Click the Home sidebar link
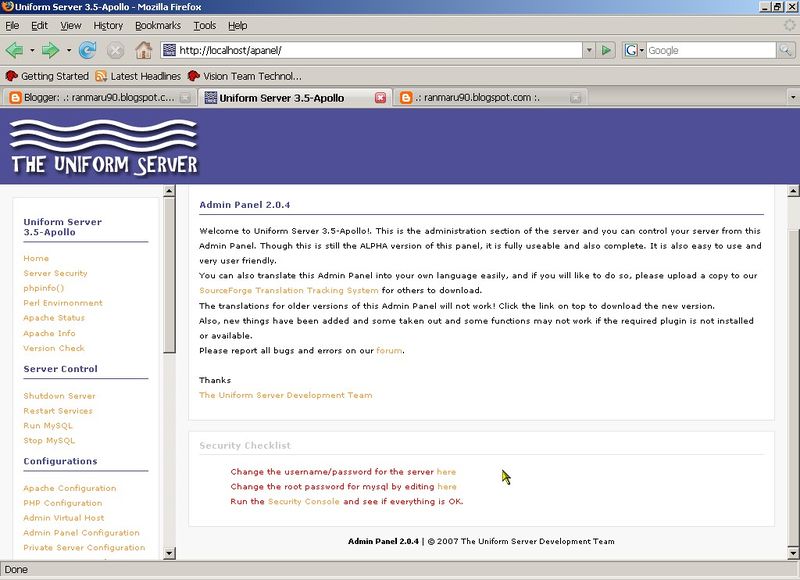 tap(36, 259)
